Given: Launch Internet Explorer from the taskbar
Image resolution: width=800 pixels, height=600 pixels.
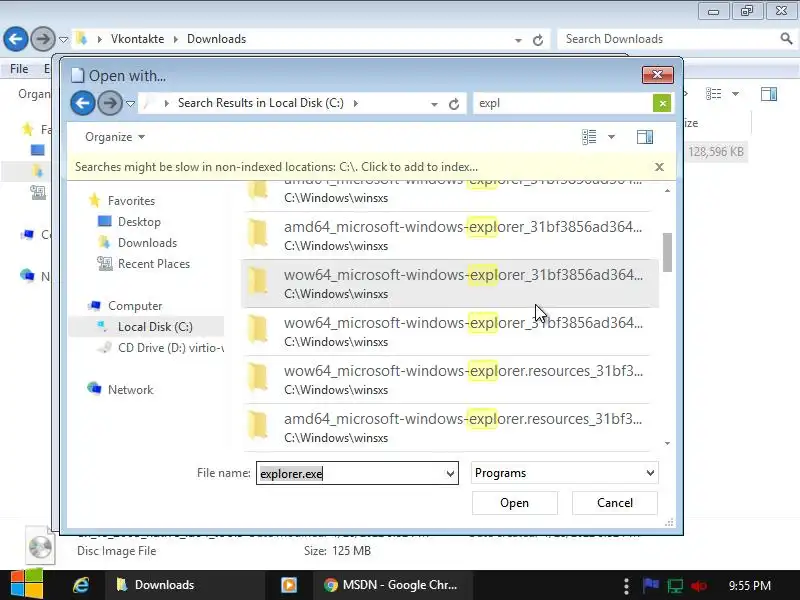Looking at the screenshot, I should [x=81, y=585].
